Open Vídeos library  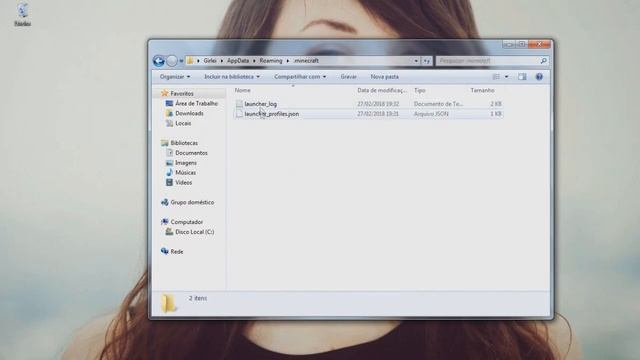point(184,182)
